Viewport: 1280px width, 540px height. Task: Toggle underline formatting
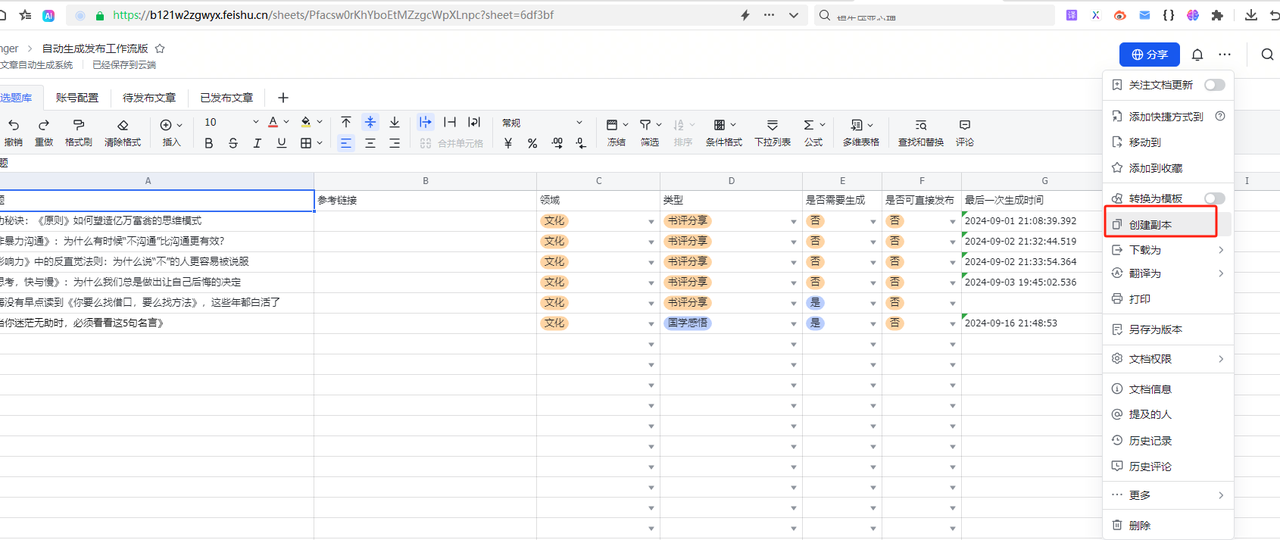281,143
